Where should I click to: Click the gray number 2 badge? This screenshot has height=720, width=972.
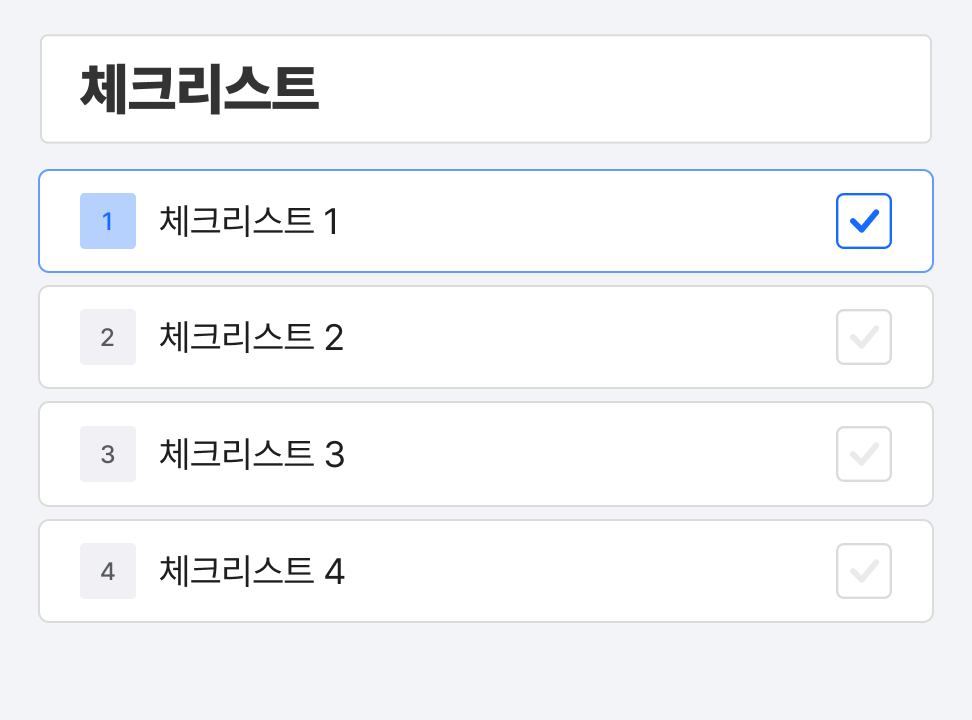click(108, 338)
